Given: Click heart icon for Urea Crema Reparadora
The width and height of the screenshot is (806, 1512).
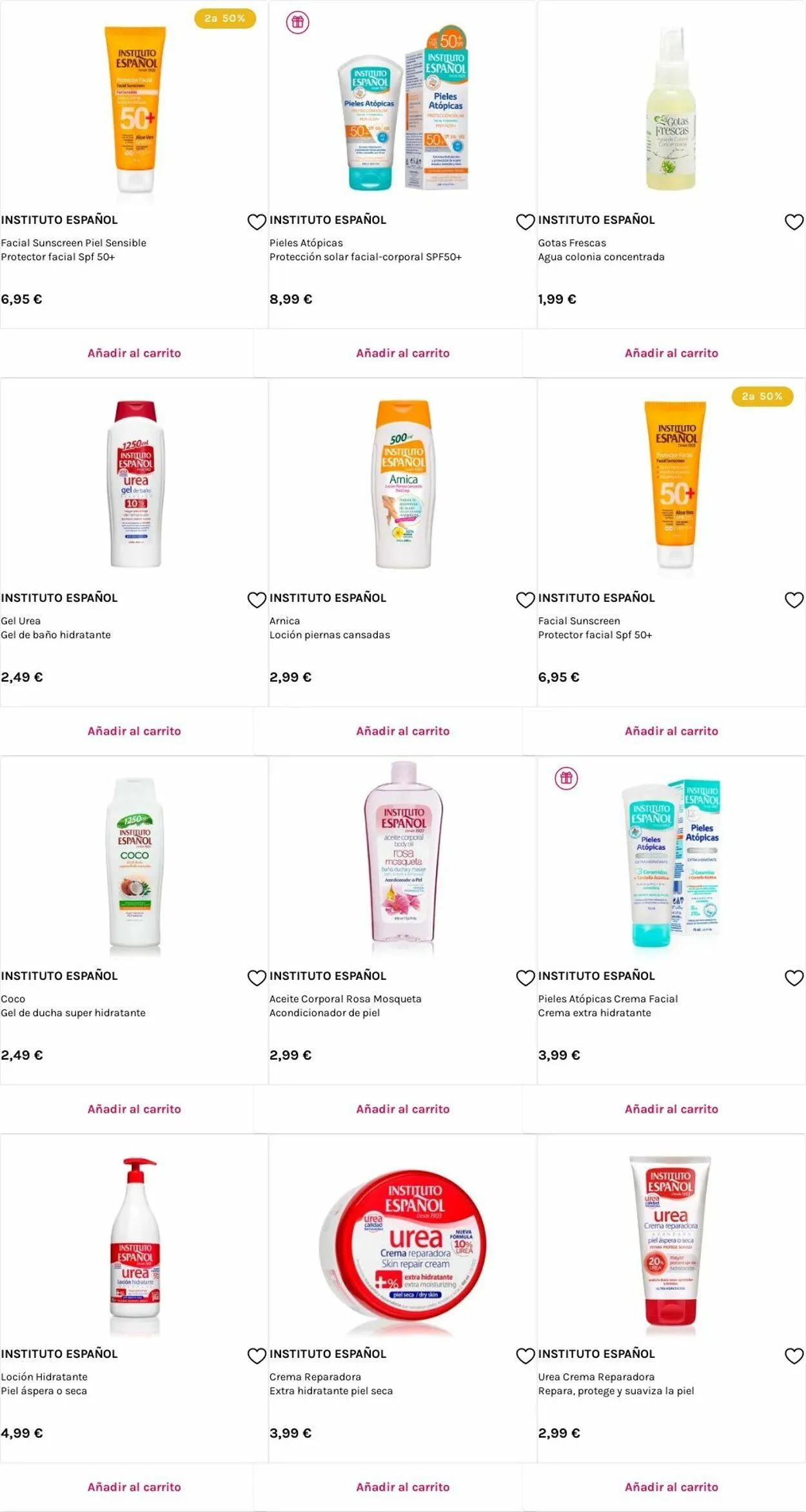Looking at the screenshot, I should coord(794,1356).
